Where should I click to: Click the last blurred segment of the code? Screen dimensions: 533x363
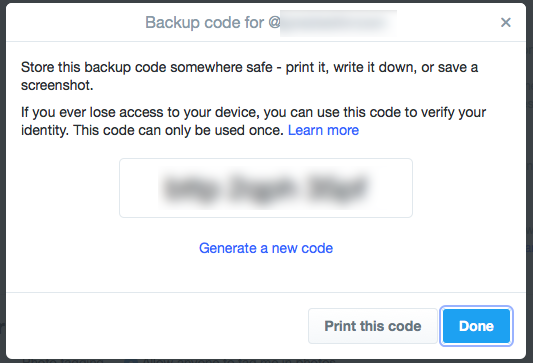pyautogui.click(x=336, y=188)
